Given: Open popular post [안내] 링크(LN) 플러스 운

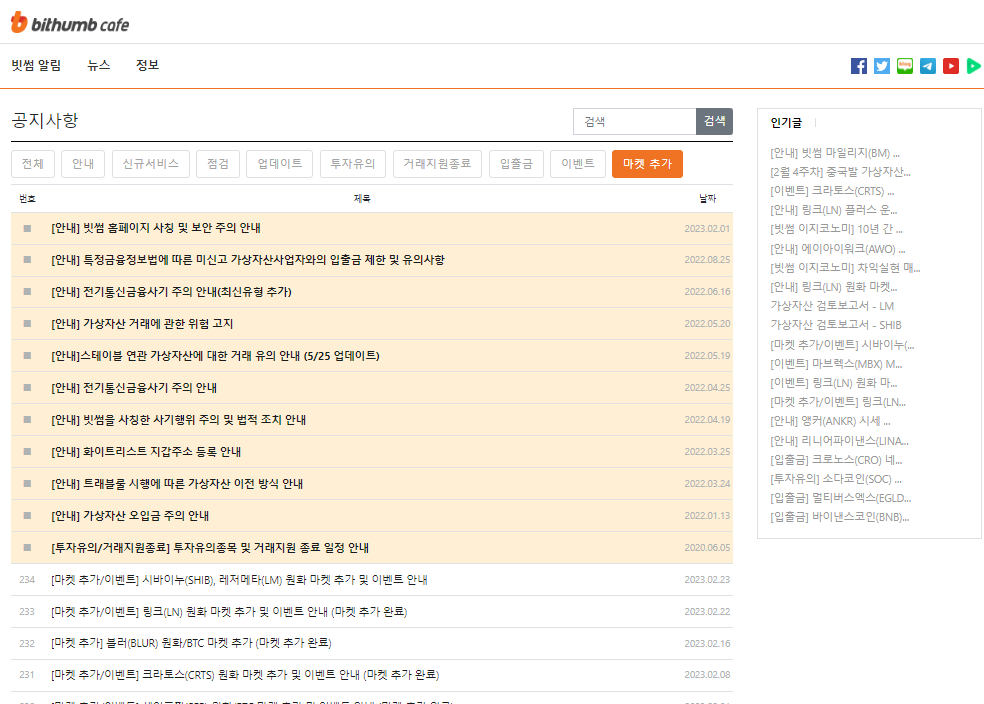Looking at the screenshot, I should pos(833,210).
